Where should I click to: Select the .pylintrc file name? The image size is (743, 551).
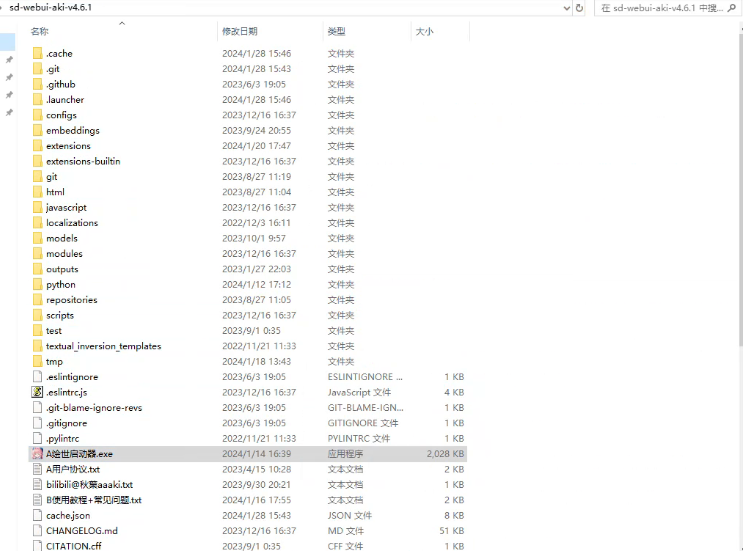(x=63, y=438)
